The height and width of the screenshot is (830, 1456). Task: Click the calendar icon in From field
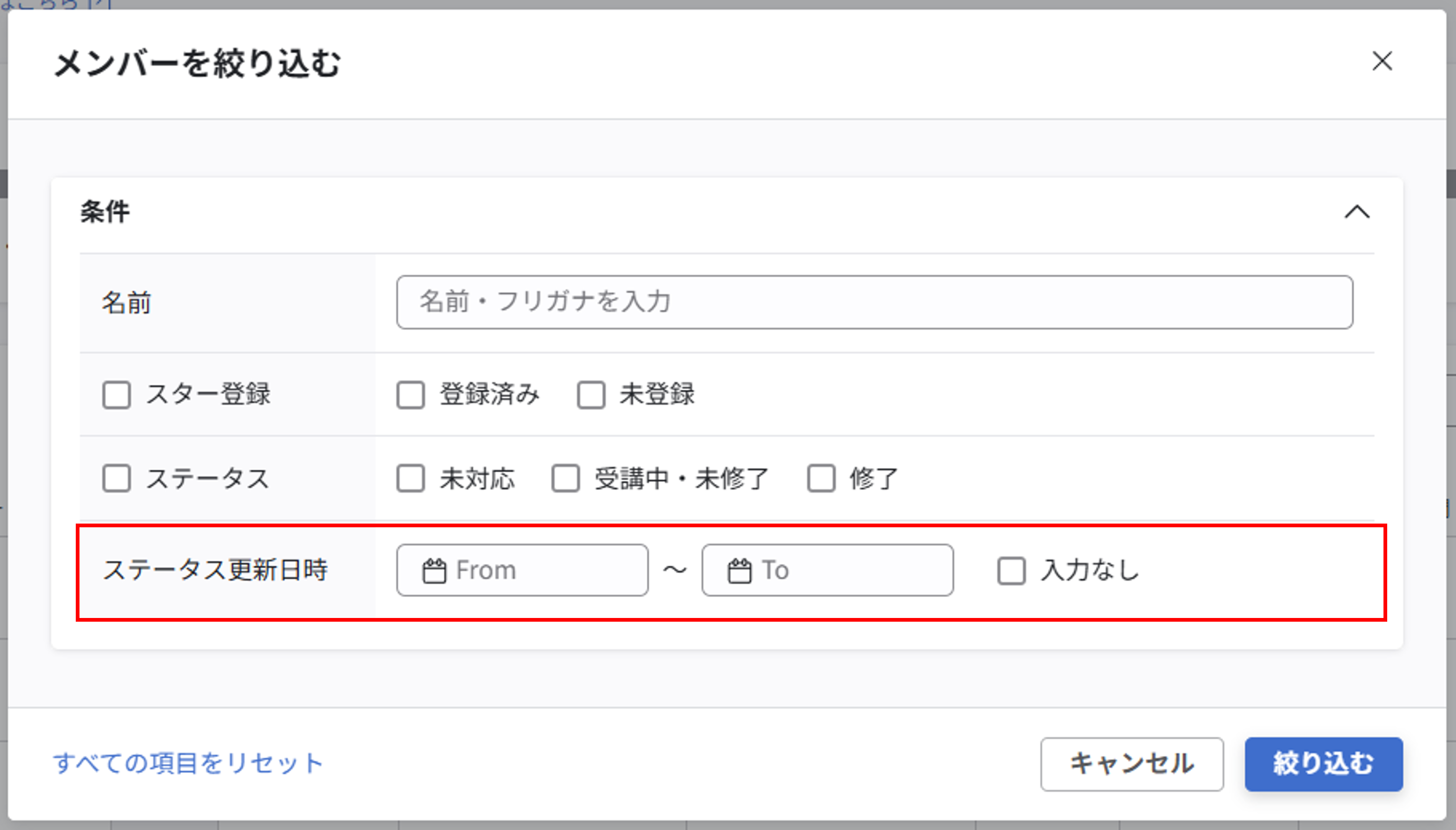click(x=434, y=571)
